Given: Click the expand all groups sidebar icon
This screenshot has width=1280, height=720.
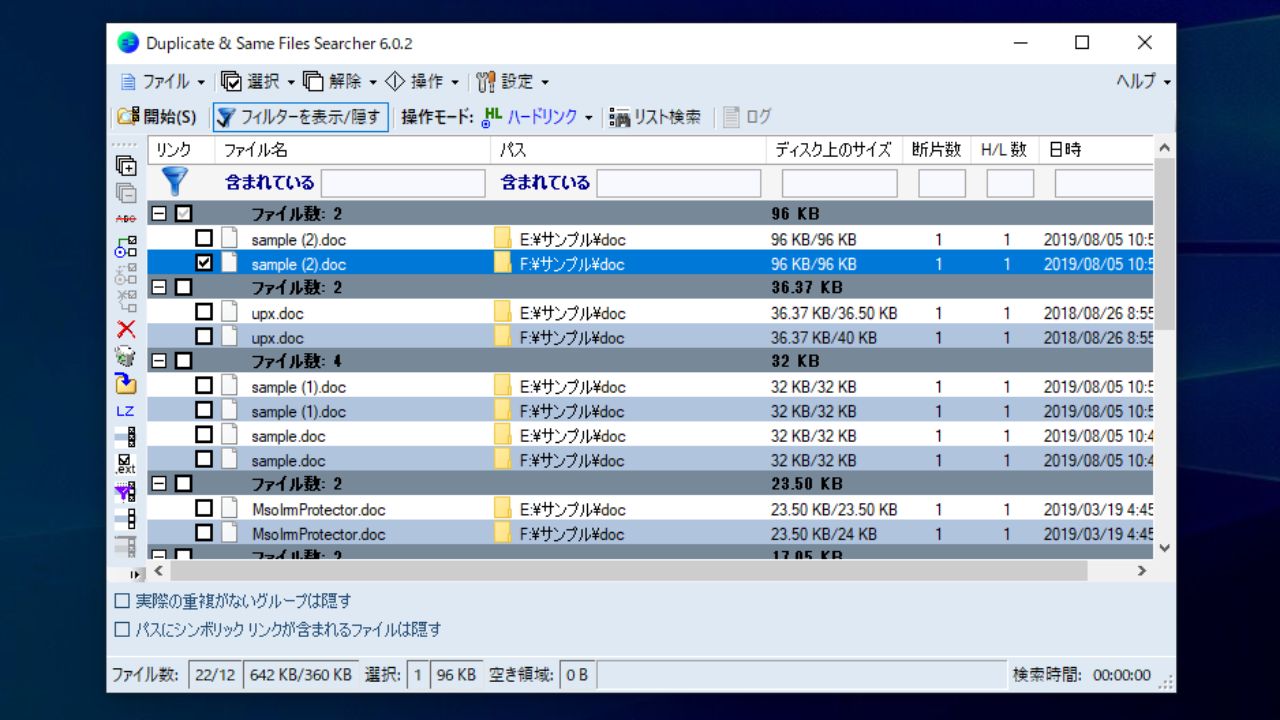Looking at the screenshot, I should point(126,166).
